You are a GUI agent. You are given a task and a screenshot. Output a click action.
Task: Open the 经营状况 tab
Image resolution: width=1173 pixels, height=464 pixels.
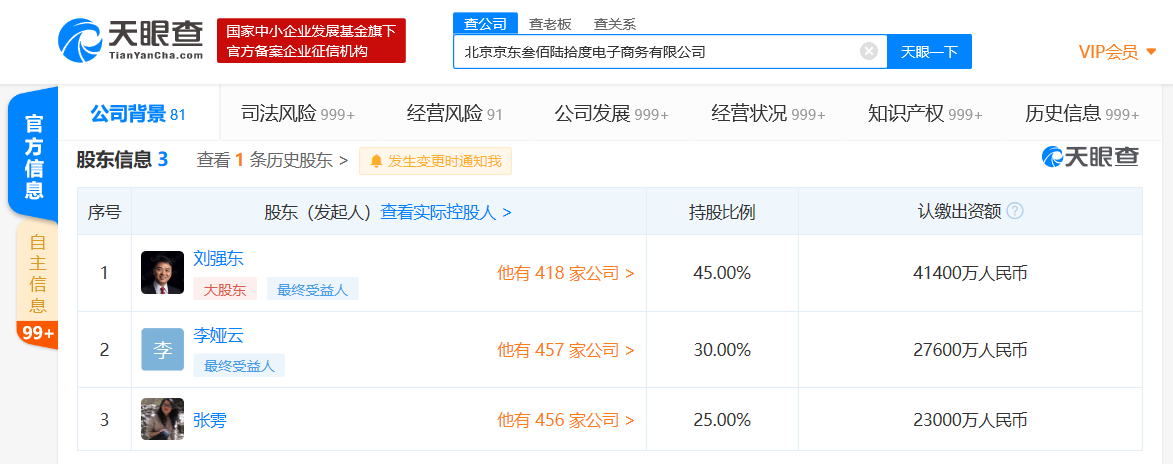coord(767,113)
